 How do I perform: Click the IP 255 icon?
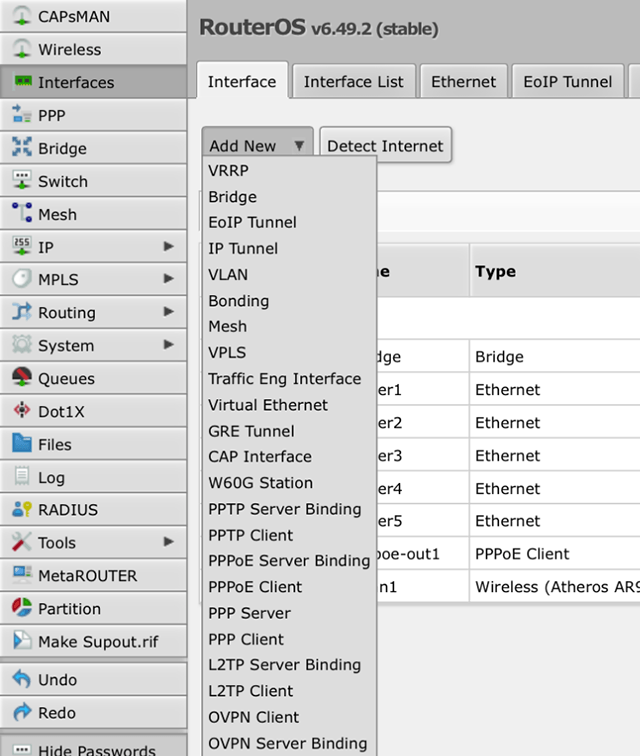click(22, 246)
